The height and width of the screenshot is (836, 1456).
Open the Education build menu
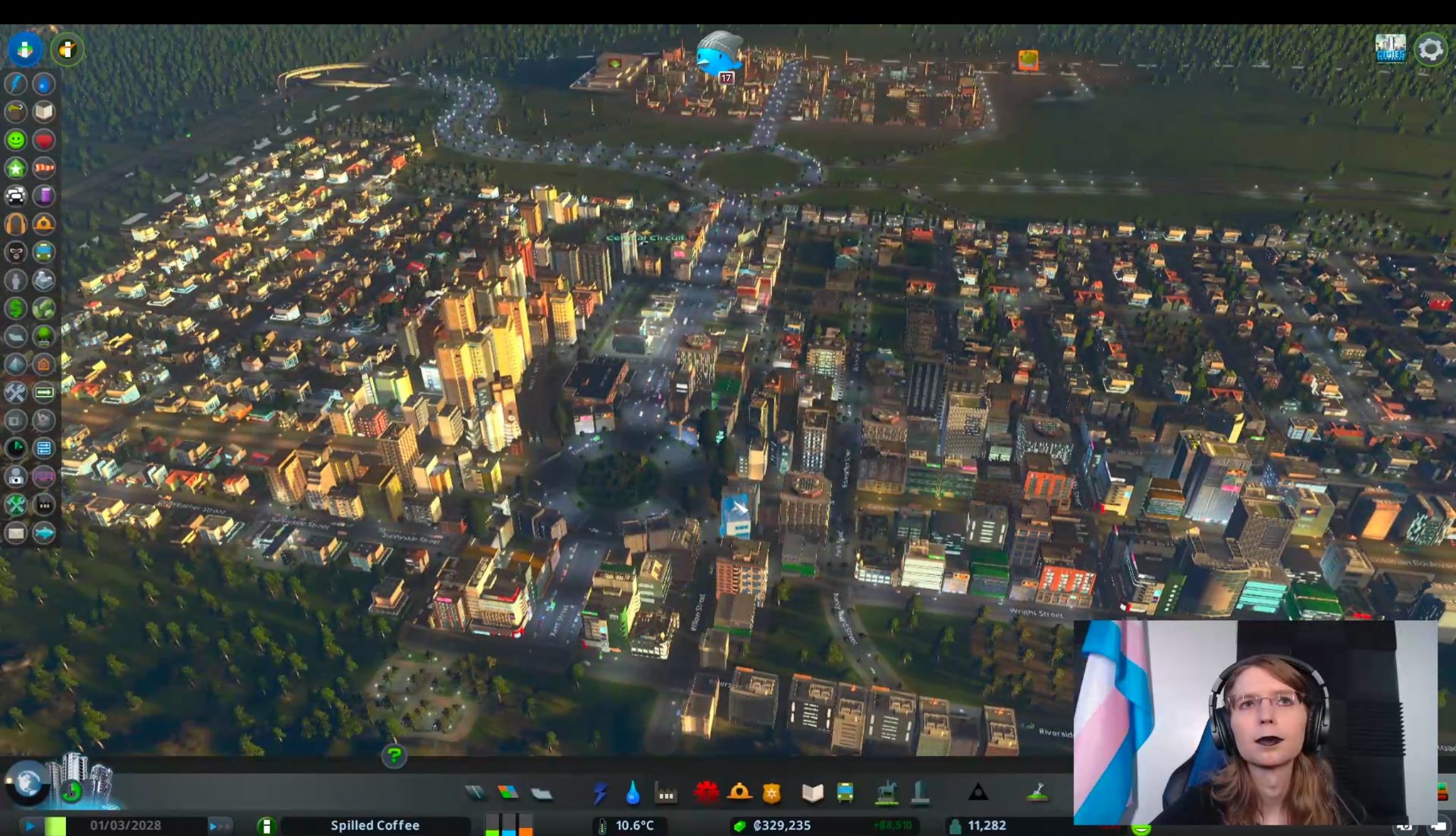click(x=812, y=793)
